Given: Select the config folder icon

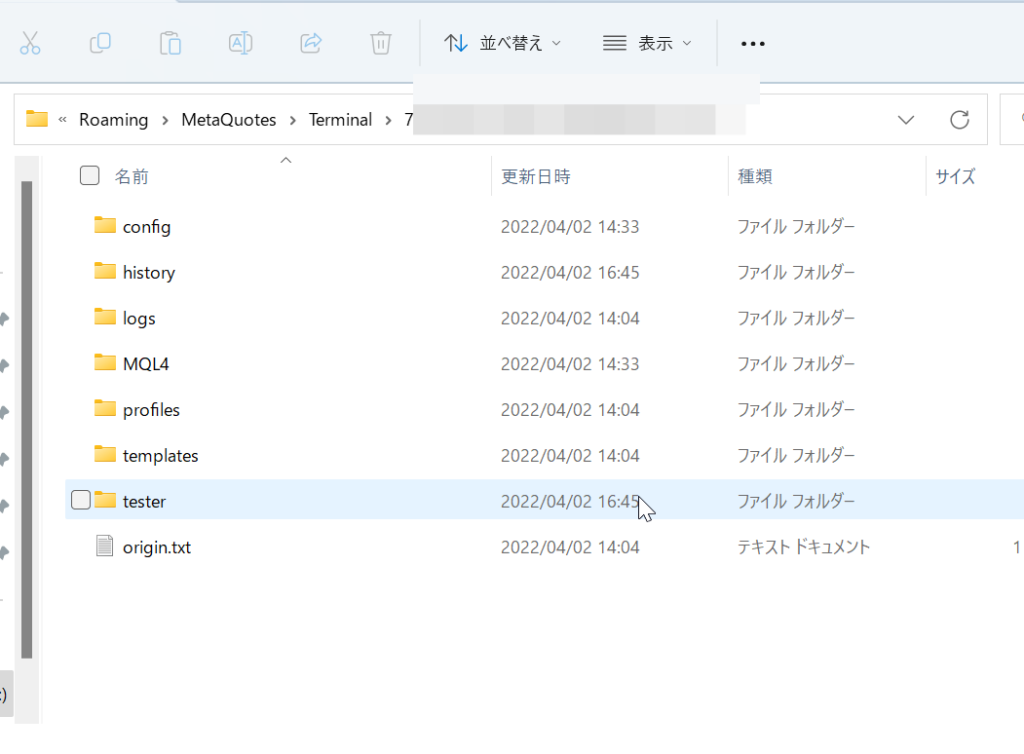Looking at the screenshot, I should pos(104,225).
